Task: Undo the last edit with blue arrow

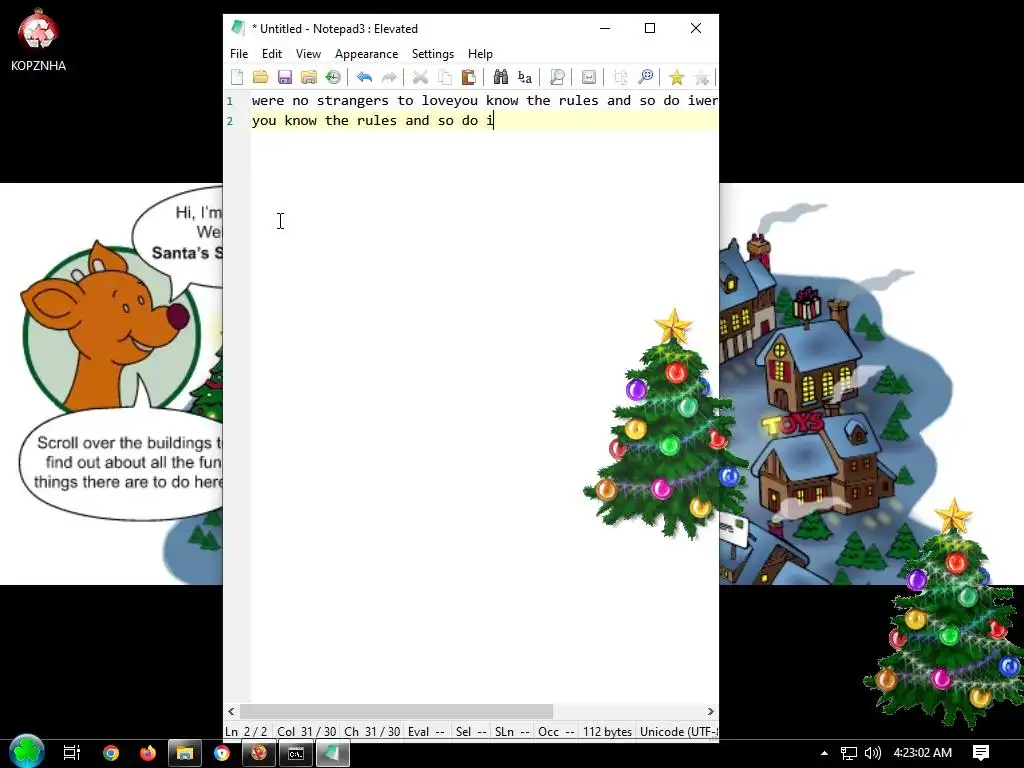Action: 364,77
